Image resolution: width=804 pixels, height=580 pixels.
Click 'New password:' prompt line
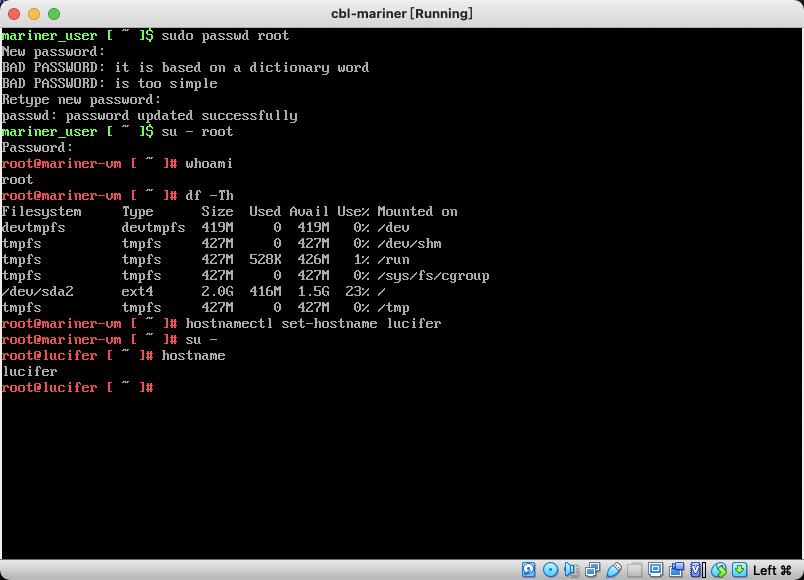pos(53,51)
